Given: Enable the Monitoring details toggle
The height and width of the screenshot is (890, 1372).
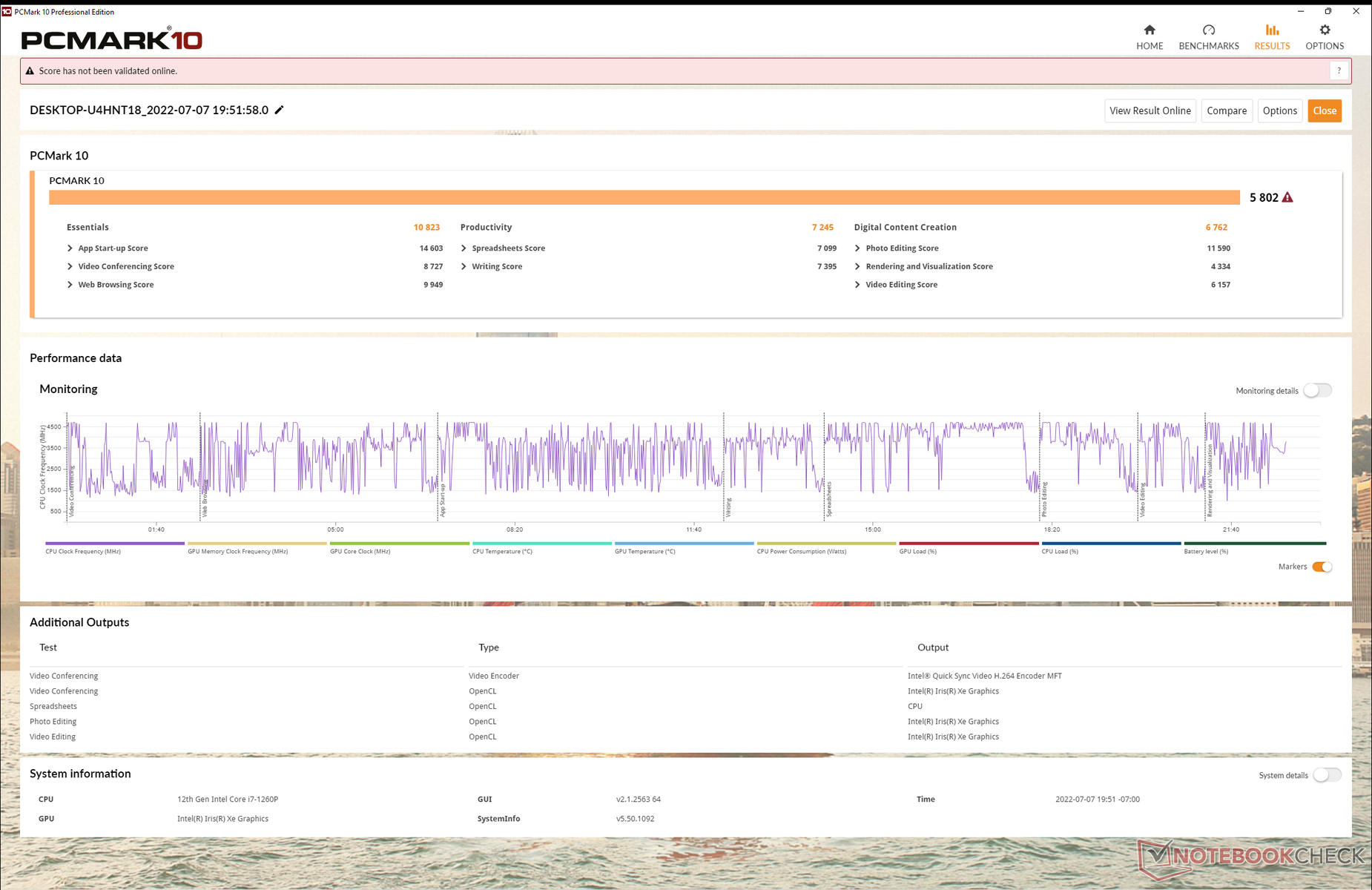Looking at the screenshot, I should 1318,390.
